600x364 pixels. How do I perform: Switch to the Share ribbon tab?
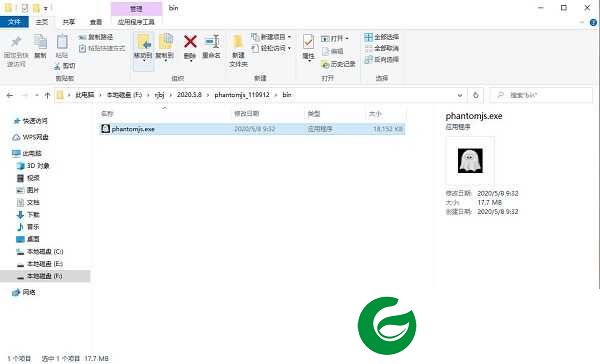pyautogui.click(x=68, y=22)
